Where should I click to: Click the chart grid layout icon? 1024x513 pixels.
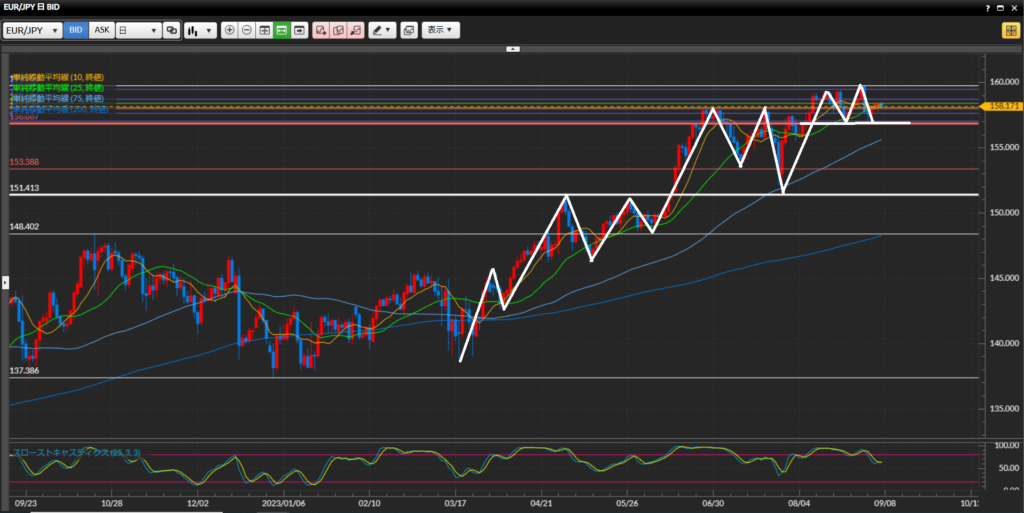coord(265,30)
